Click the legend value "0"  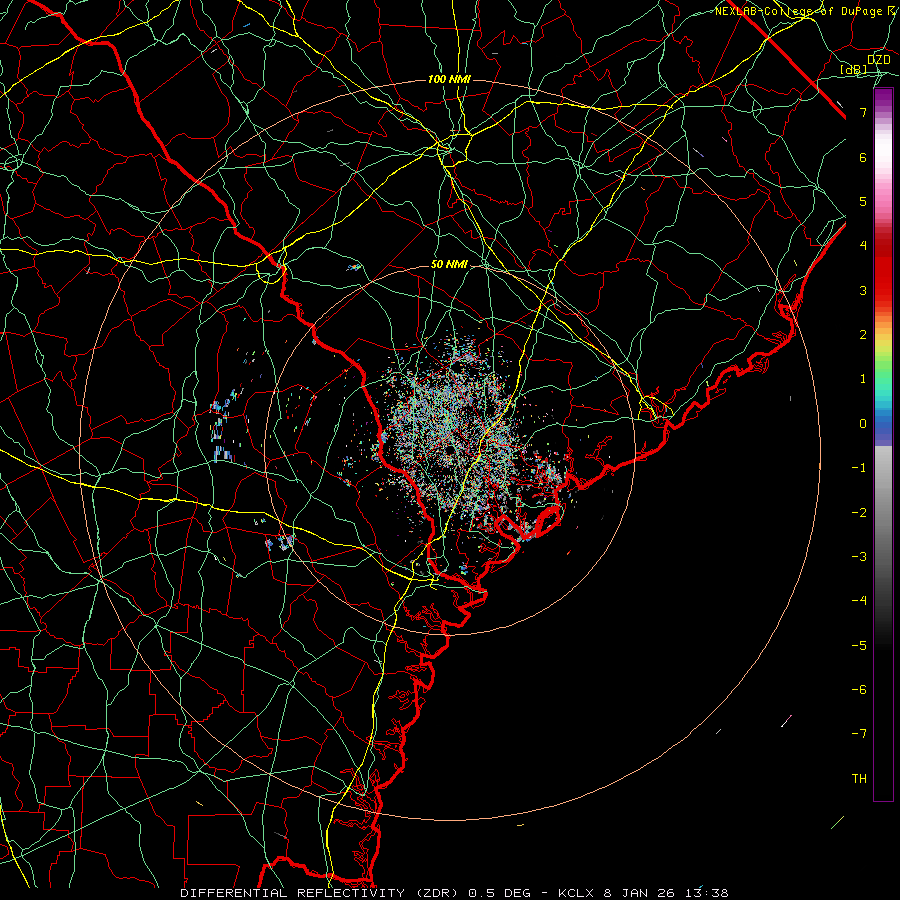[863, 424]
